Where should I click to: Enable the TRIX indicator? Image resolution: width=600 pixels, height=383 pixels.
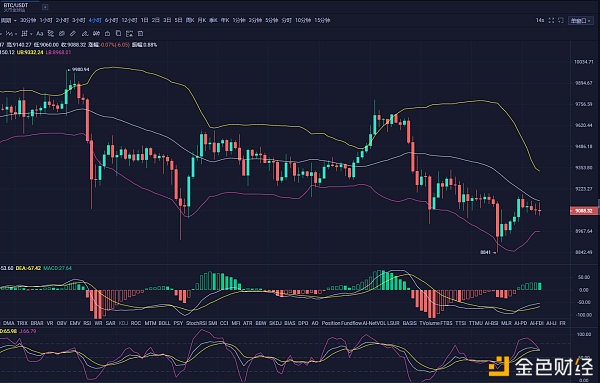pos(23,323)
